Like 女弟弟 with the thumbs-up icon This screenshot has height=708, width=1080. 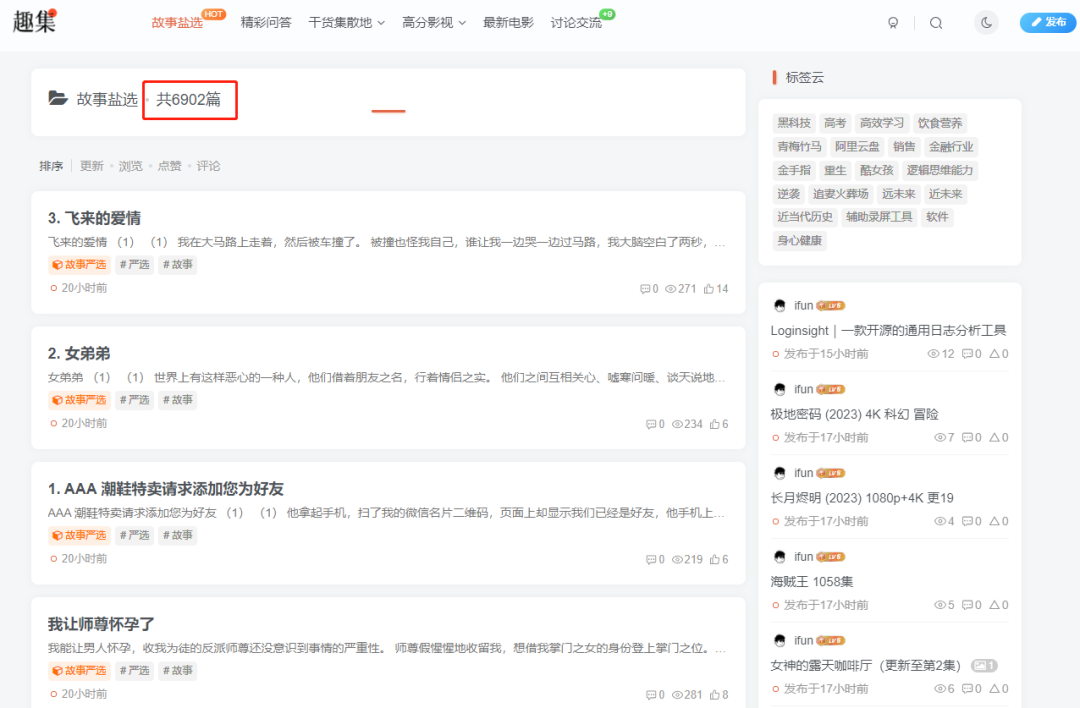[x=713, y=423]
